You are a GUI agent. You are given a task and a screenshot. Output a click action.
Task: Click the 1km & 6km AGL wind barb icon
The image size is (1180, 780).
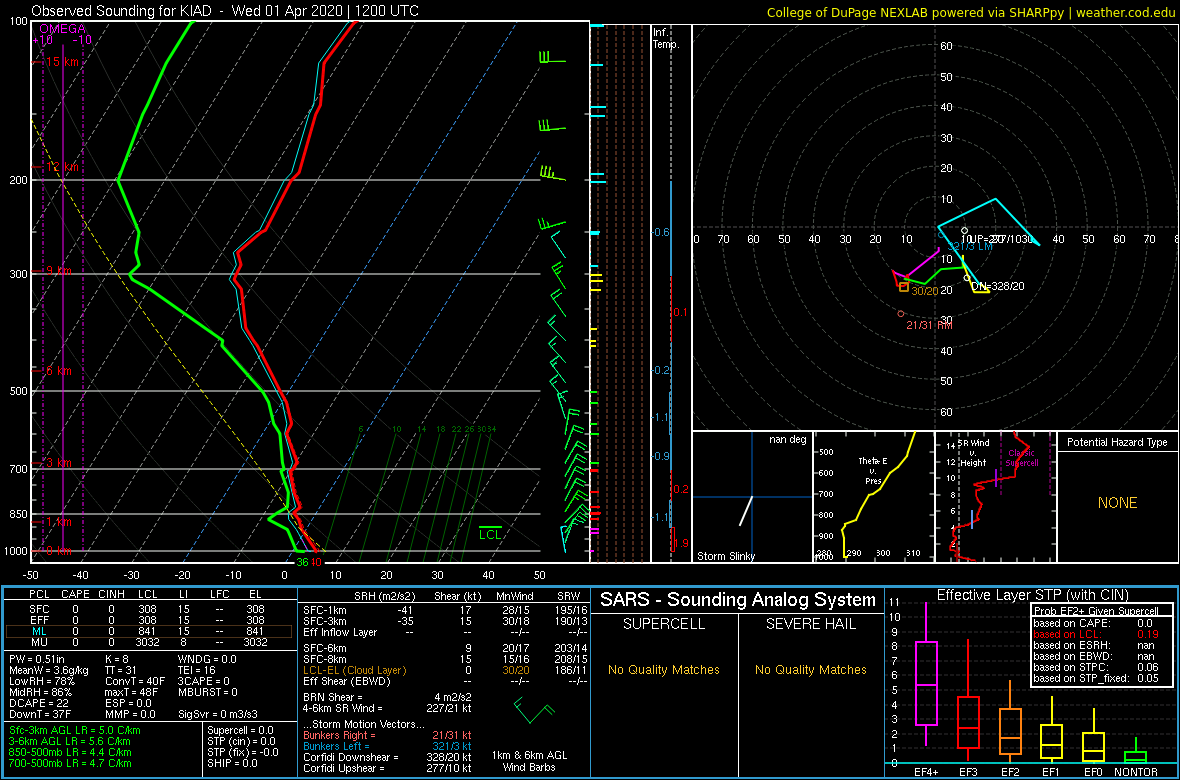(x=534, y=710)
